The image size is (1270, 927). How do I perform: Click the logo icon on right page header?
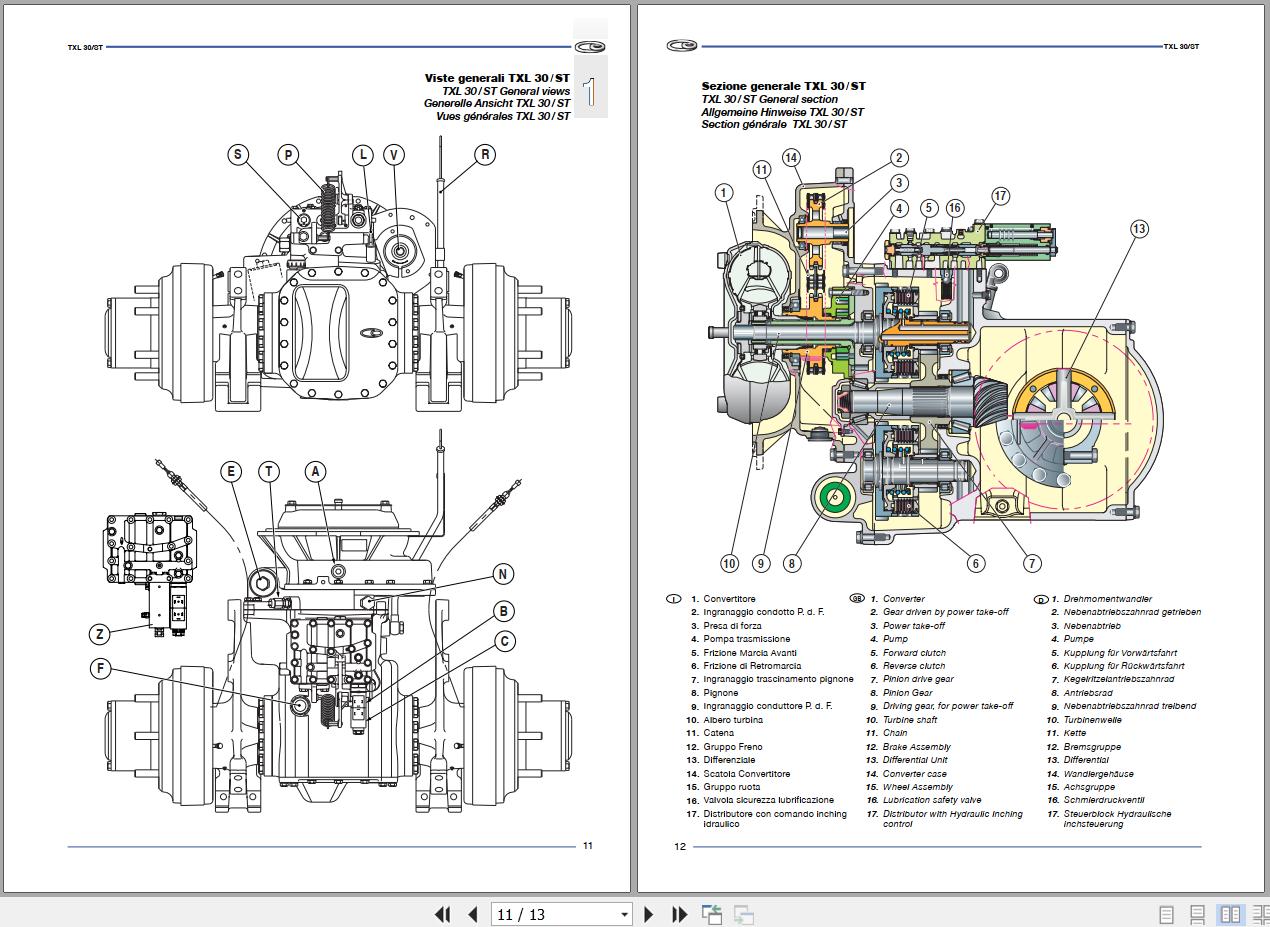[x=681, y=46]
